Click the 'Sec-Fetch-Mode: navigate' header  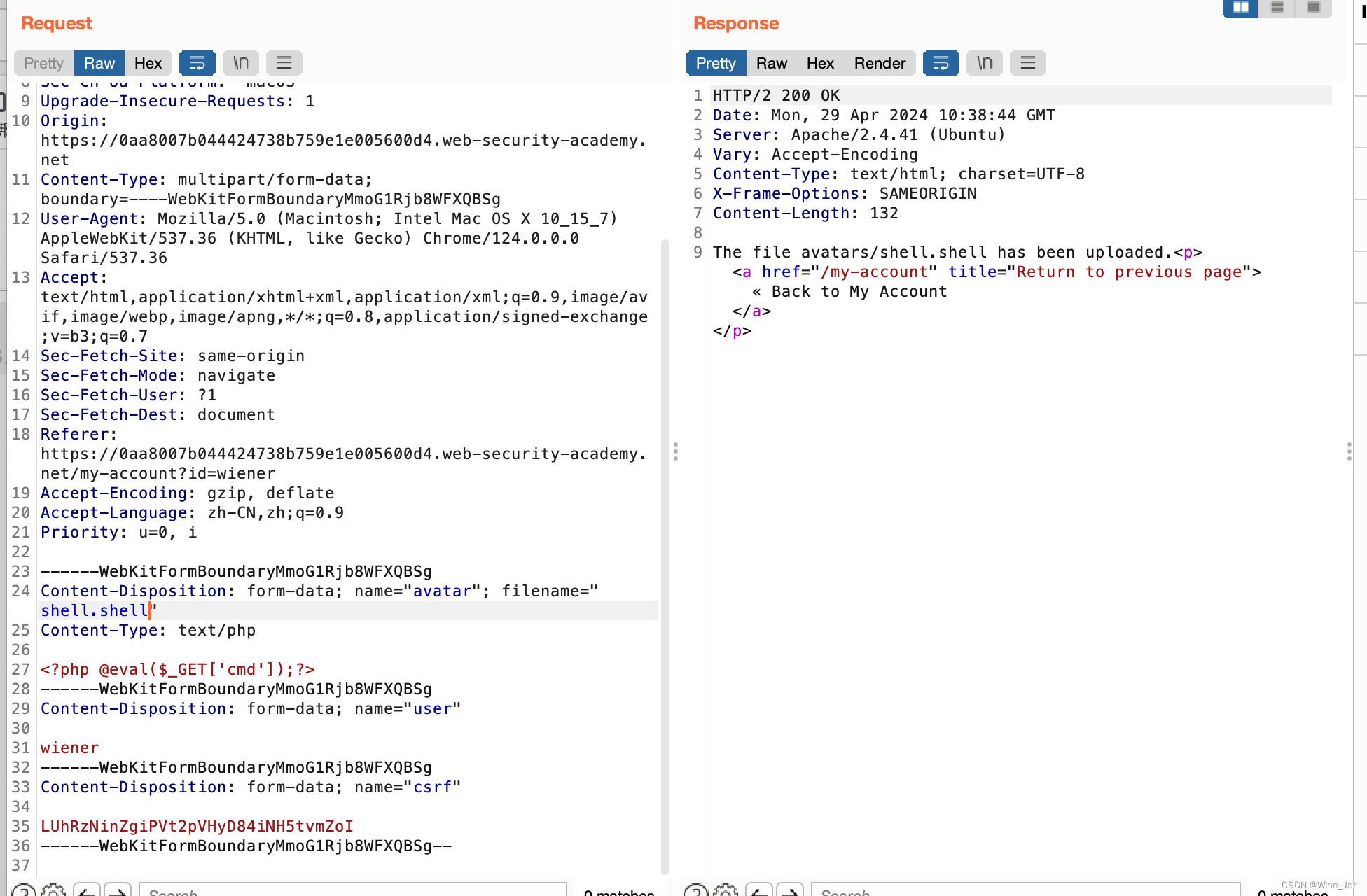tap(158, 375)
